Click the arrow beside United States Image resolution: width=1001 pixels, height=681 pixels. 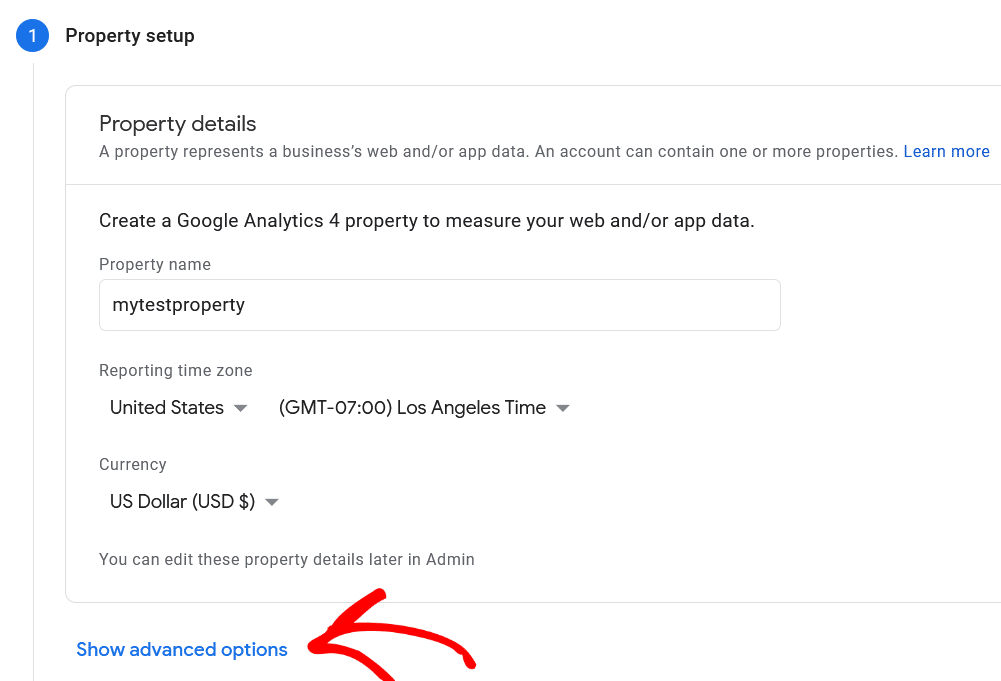(240, 408)
